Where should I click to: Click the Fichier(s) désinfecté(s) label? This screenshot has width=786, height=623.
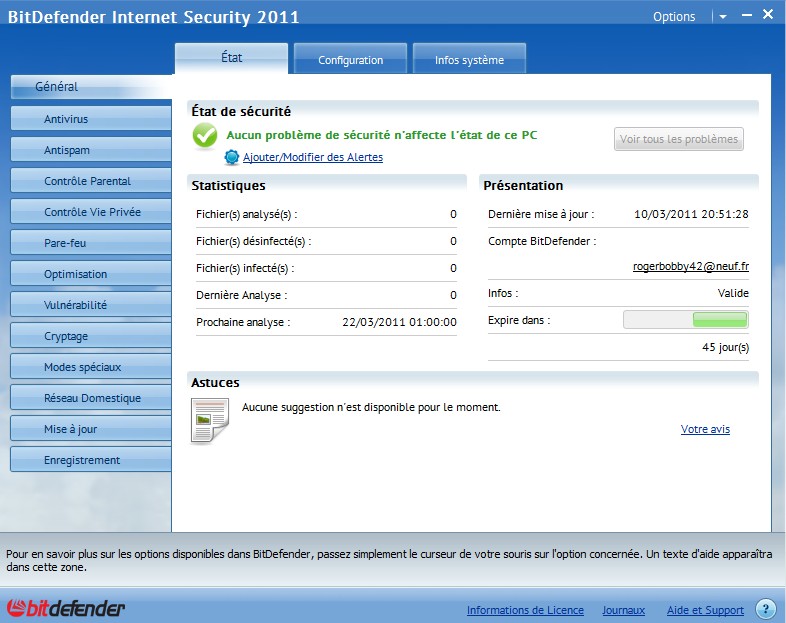pos(254,242)
